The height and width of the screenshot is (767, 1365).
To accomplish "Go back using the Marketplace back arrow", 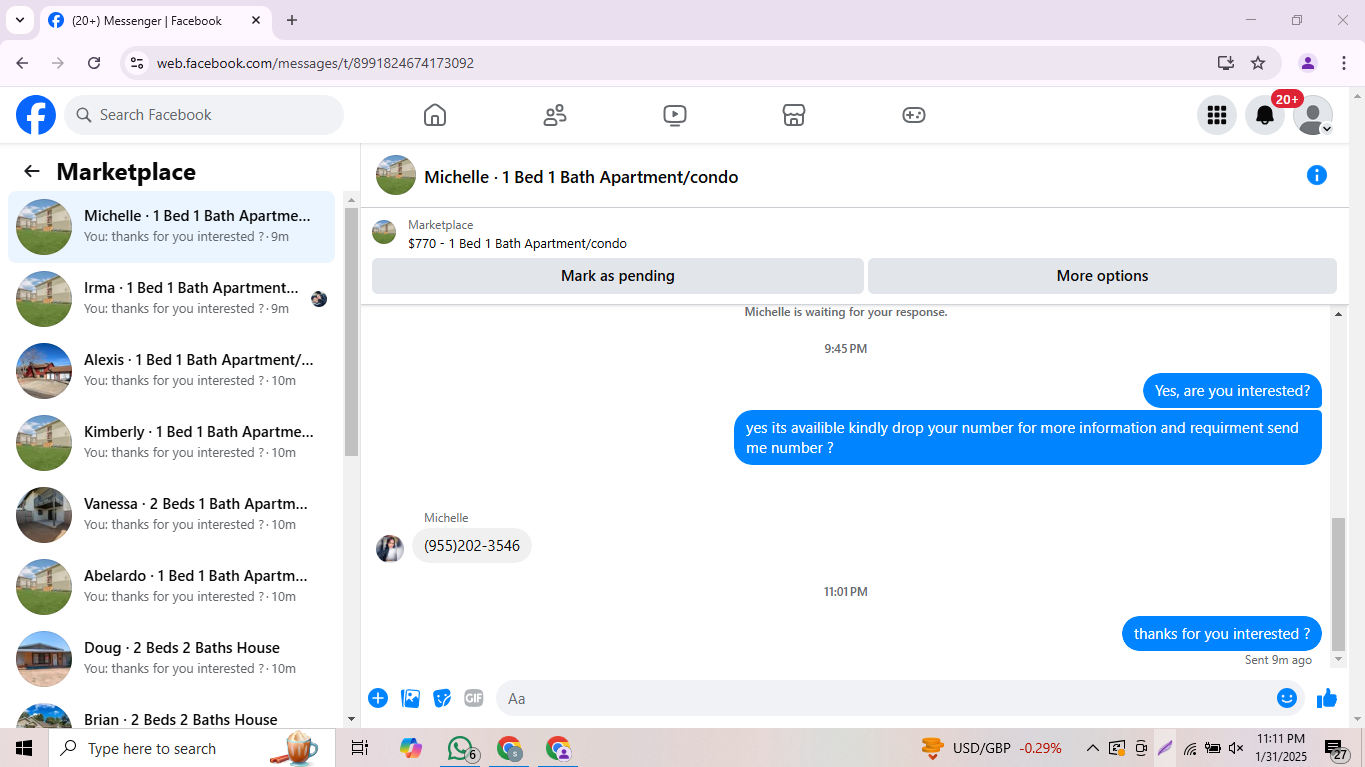I will [32, 171].
